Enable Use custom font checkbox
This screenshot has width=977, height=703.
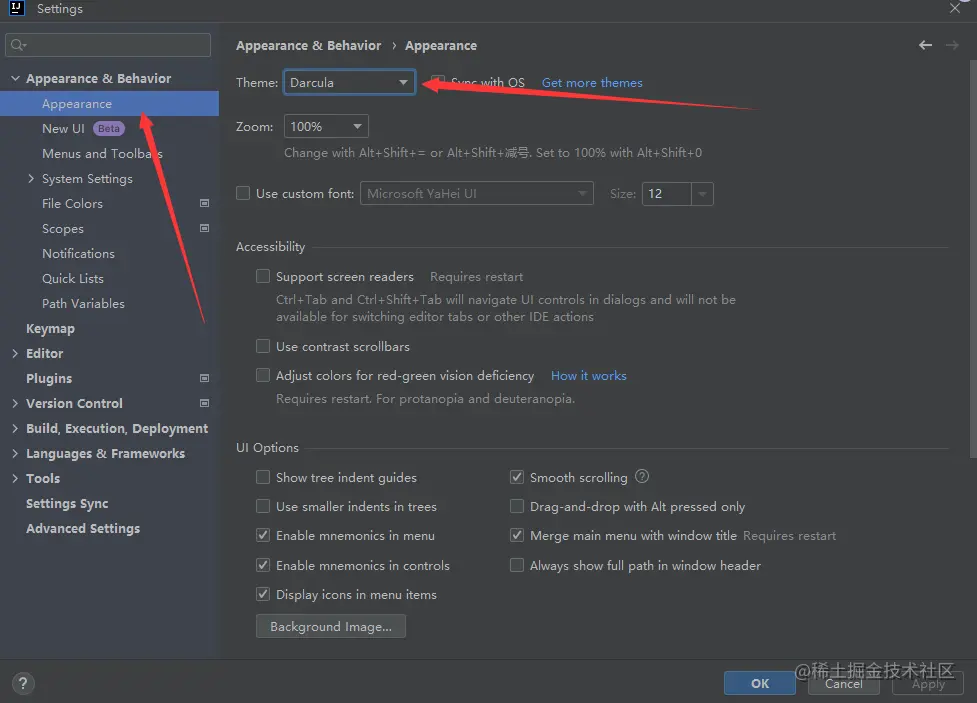pos(243,193)
